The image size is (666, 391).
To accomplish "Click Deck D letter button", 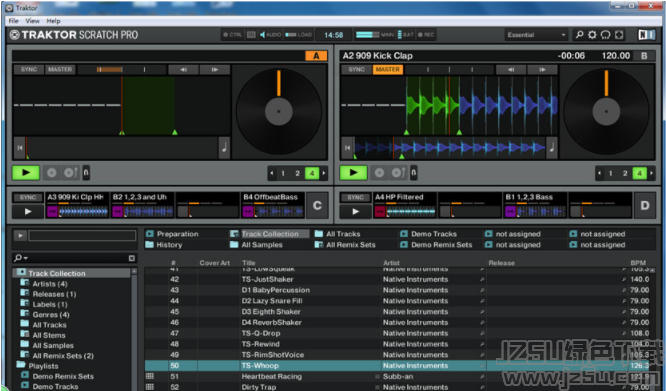I will click(645, 205).
